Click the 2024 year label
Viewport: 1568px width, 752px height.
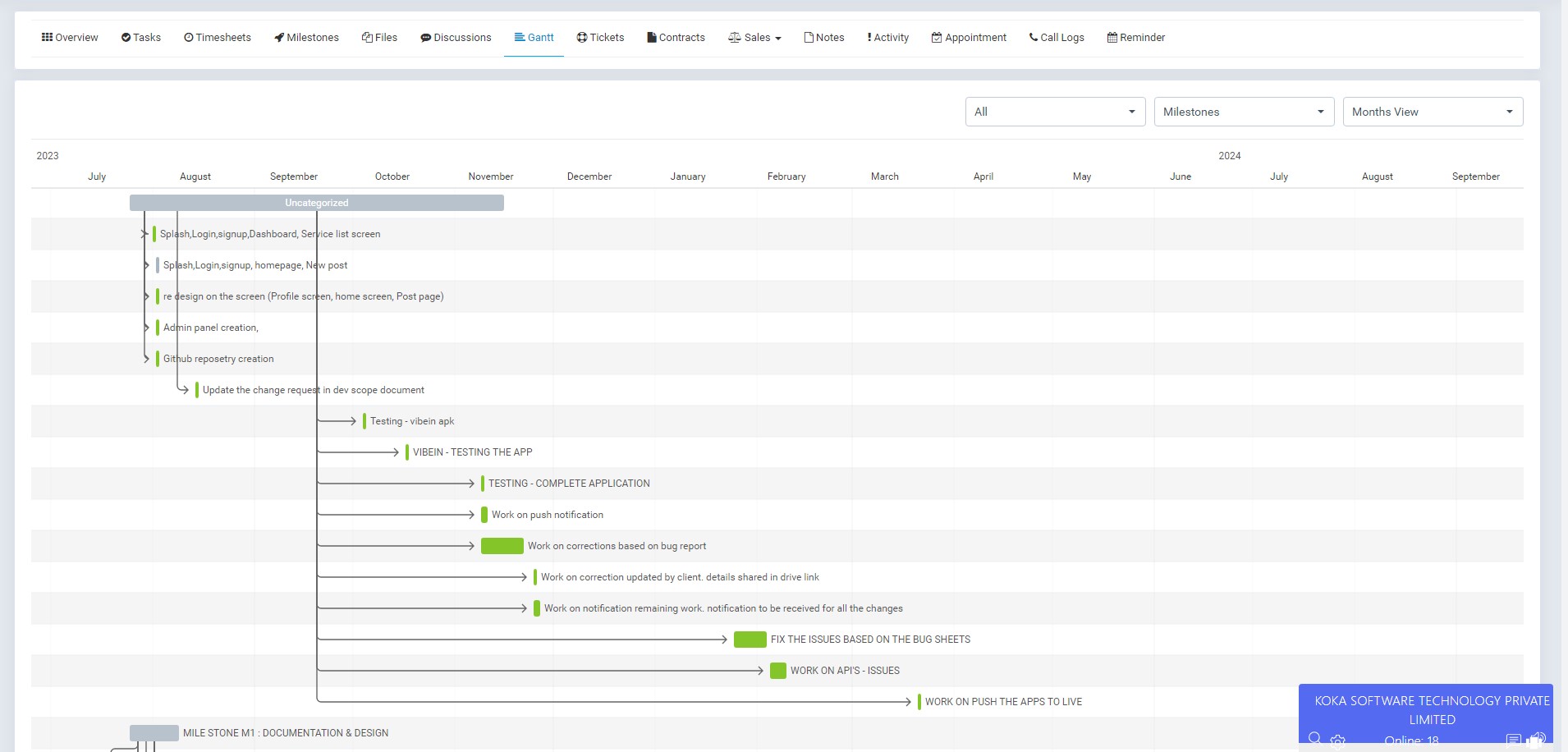[1230, 156]
